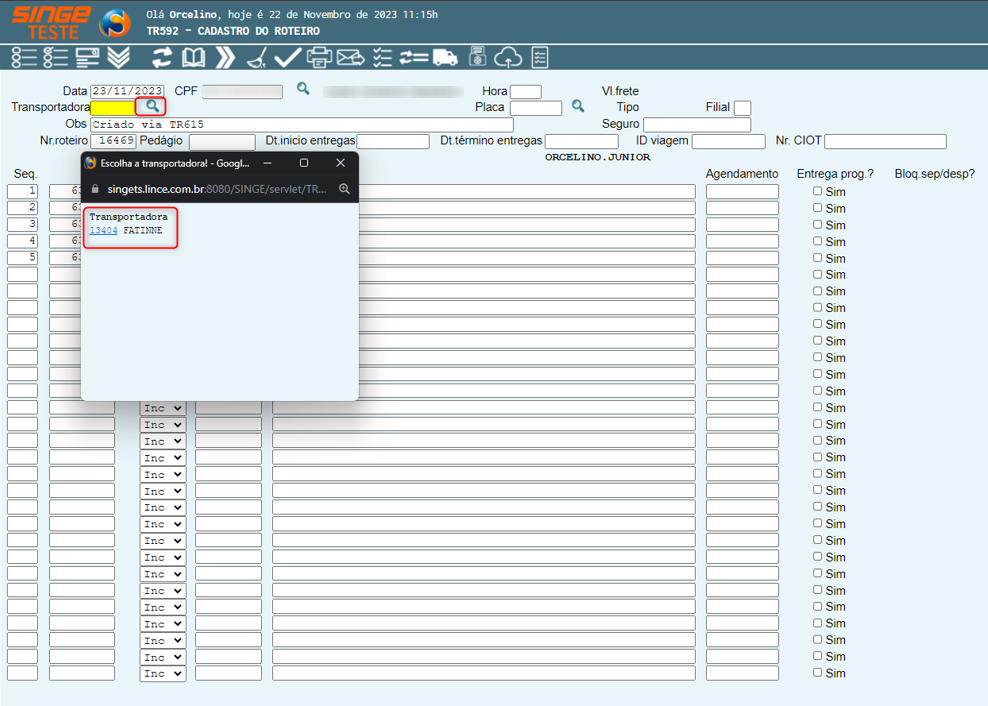The height and width of the screenshot is (706, 988).
Task: Click the lock icon in popup address bar
Action: tap(95, 188)
